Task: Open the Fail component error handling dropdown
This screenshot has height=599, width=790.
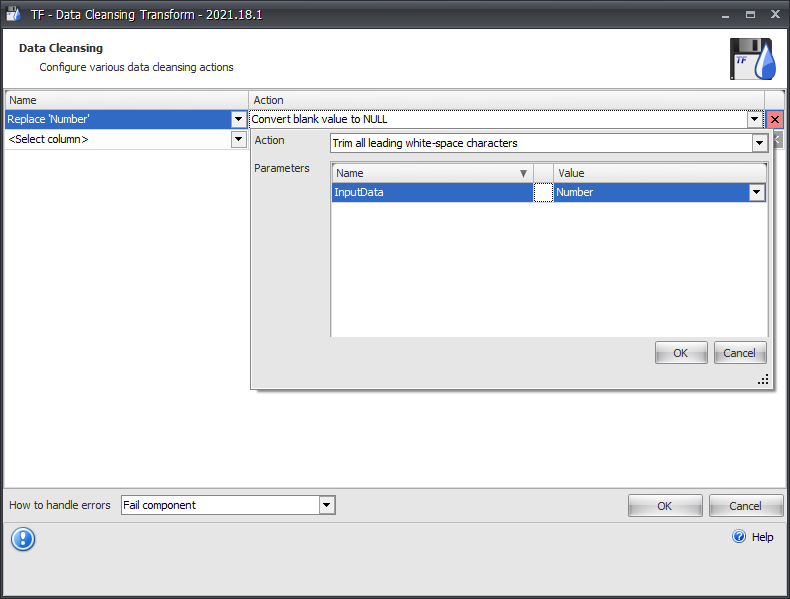Action: pos(326,505)
